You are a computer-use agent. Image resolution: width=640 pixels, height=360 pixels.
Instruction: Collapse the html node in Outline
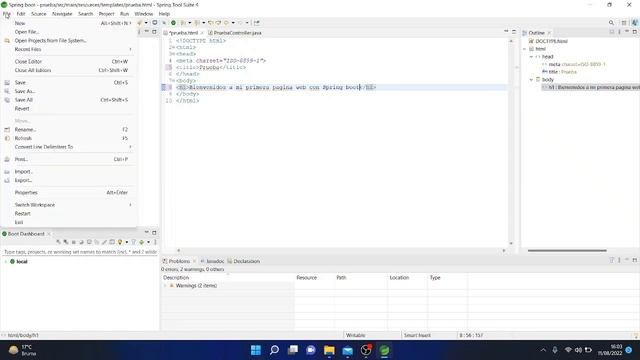[525, 49]
